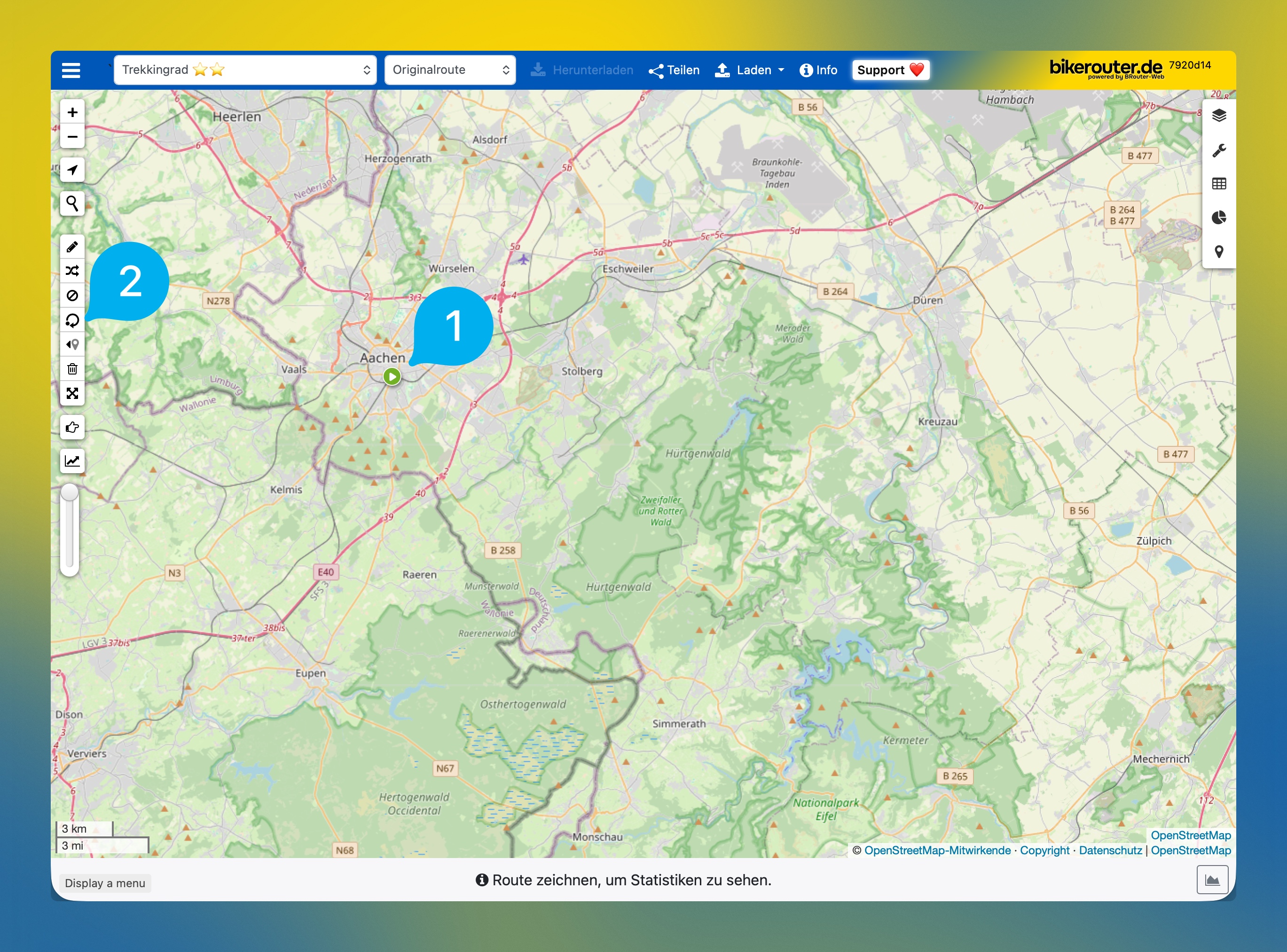Image resolution: width=1287 pixels, height=952 pixels.
Task: Toggle the elevation chart button at bottom right
Action: tap(1212, 880)
